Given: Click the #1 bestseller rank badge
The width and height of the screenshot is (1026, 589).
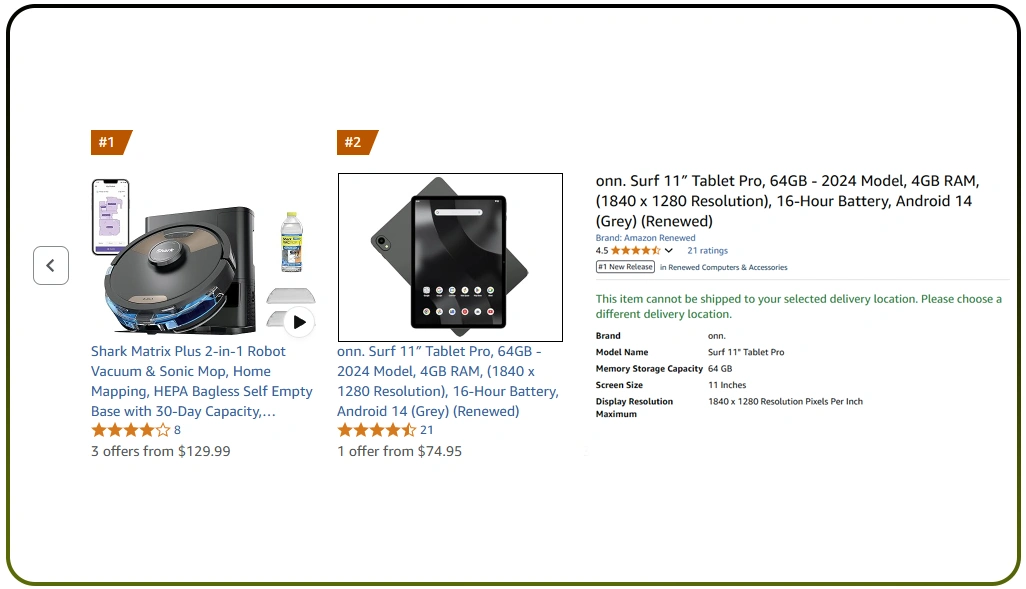Looking at the screenshot, I should pos(108,142).
